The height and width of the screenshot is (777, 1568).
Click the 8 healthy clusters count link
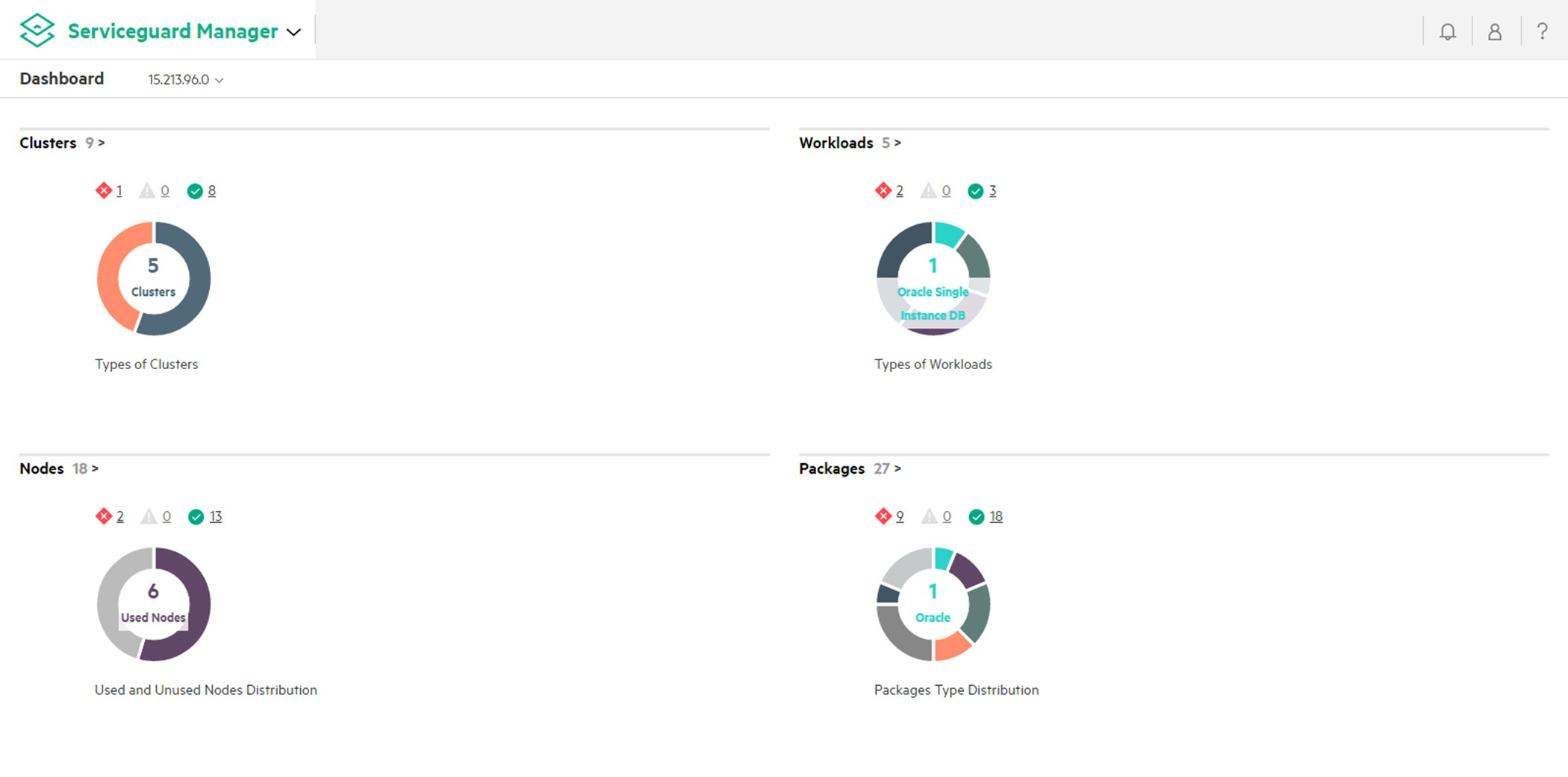(212, 191)
